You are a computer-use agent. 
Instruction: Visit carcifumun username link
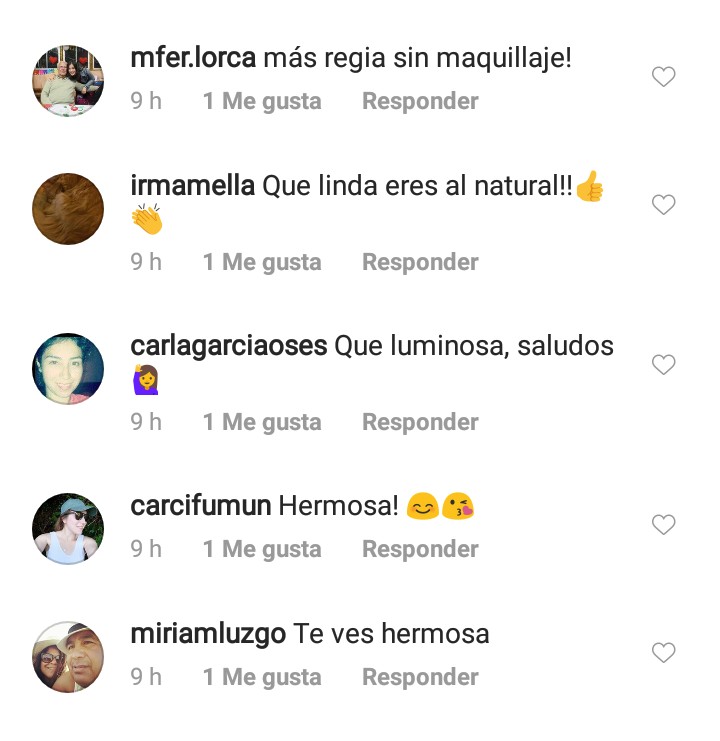[201, 506]
